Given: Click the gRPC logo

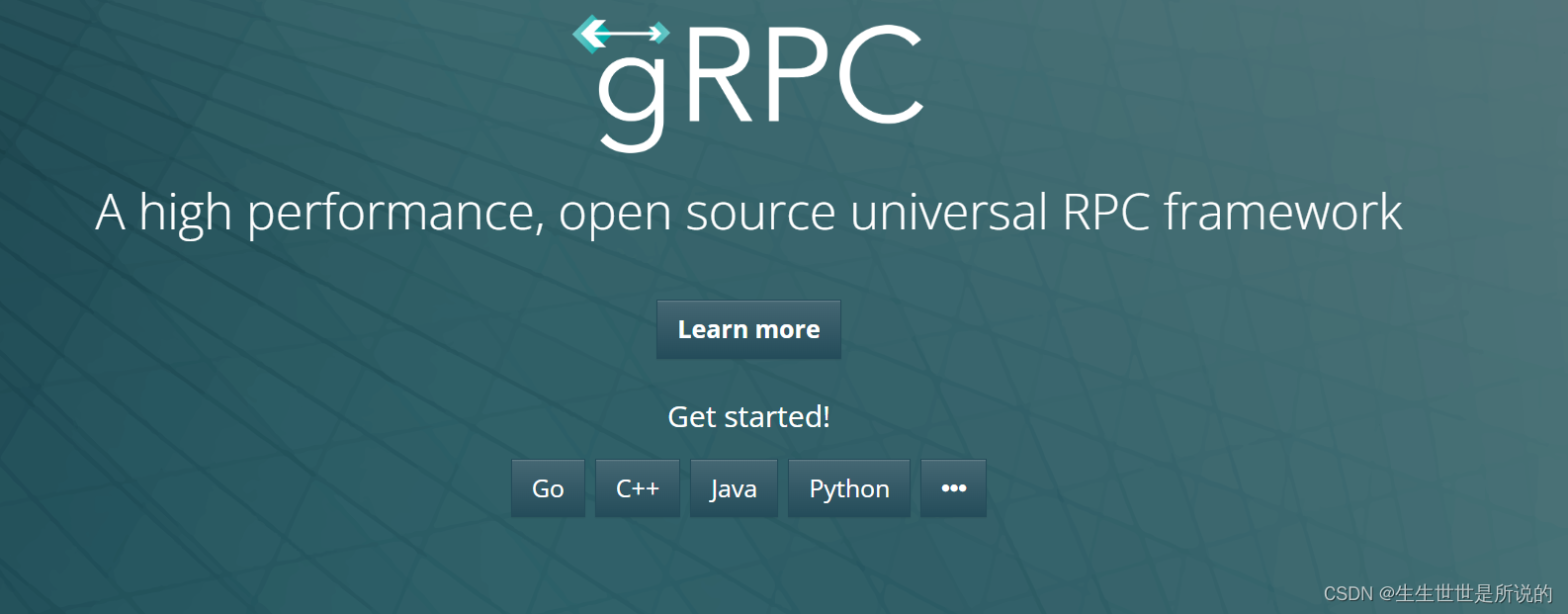Looking at the screenshot, I should point(748,84).
